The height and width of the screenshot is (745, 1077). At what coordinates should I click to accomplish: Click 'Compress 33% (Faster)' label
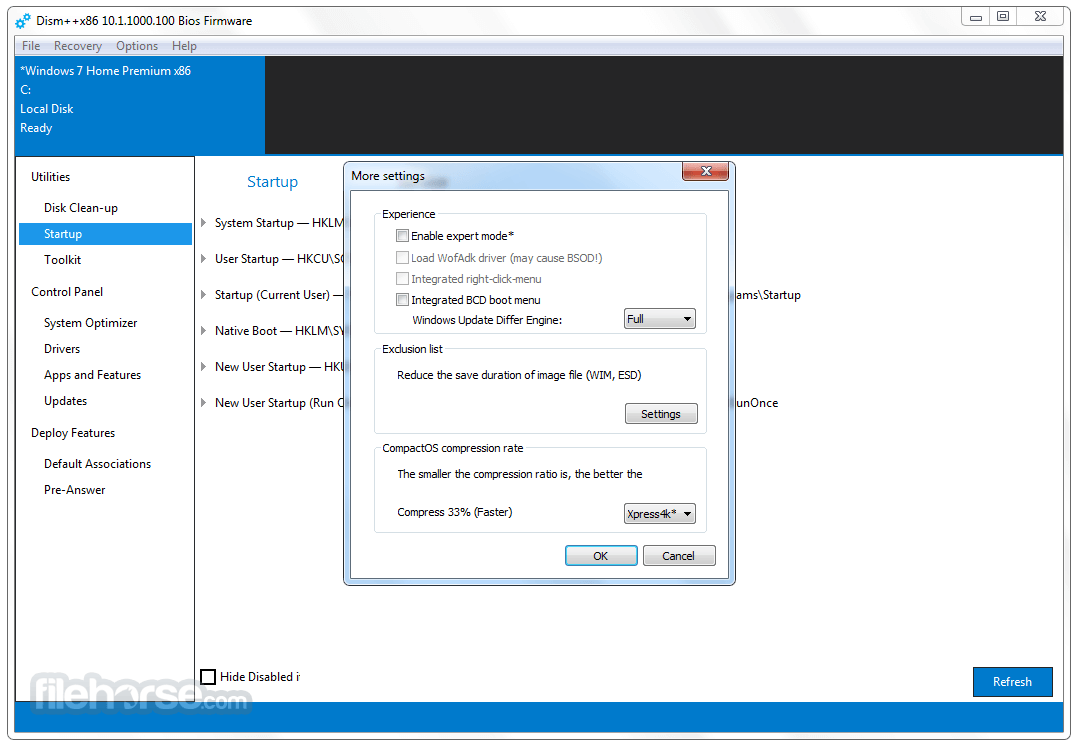455,512
